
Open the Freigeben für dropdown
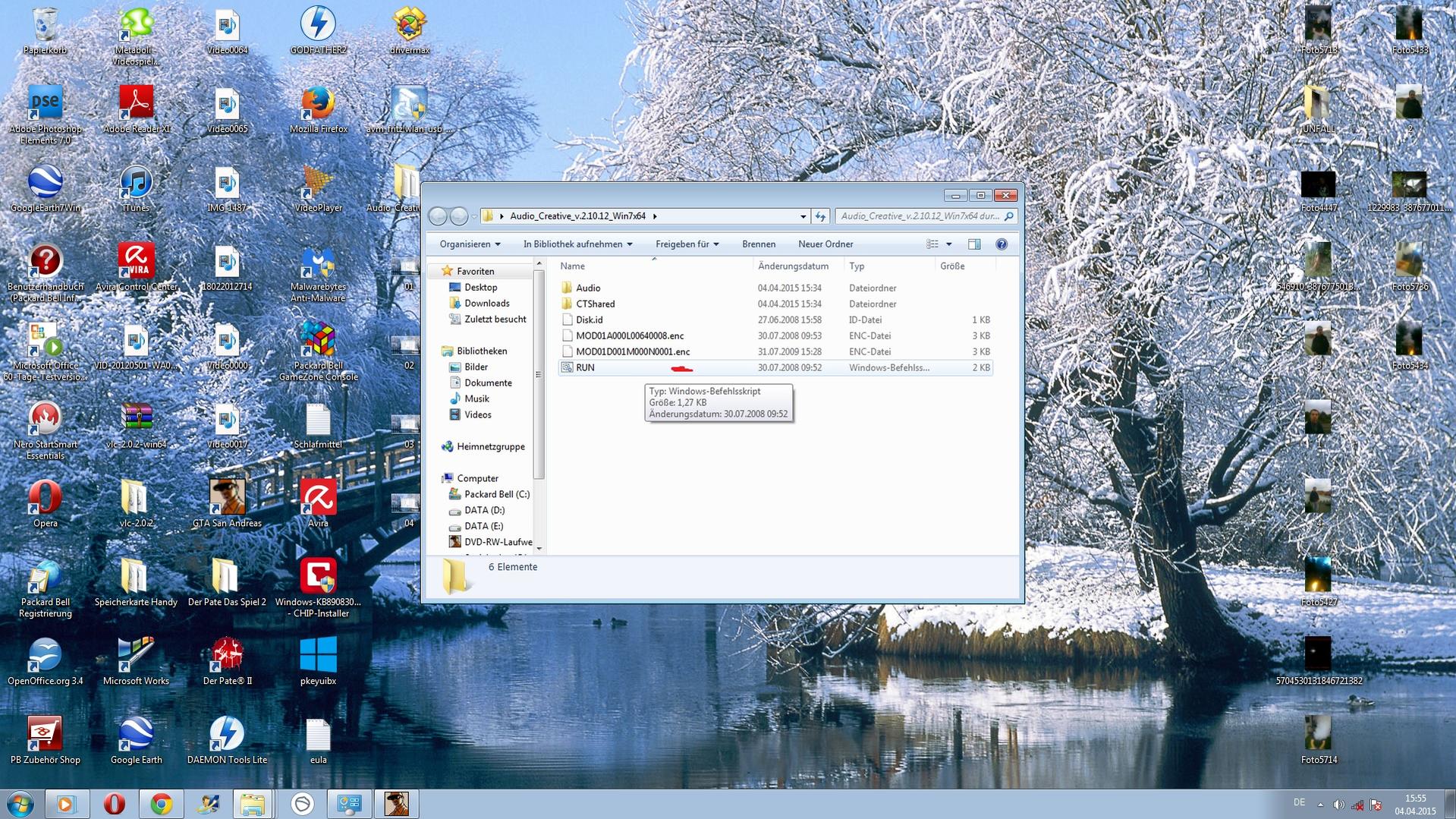[687, 244]
